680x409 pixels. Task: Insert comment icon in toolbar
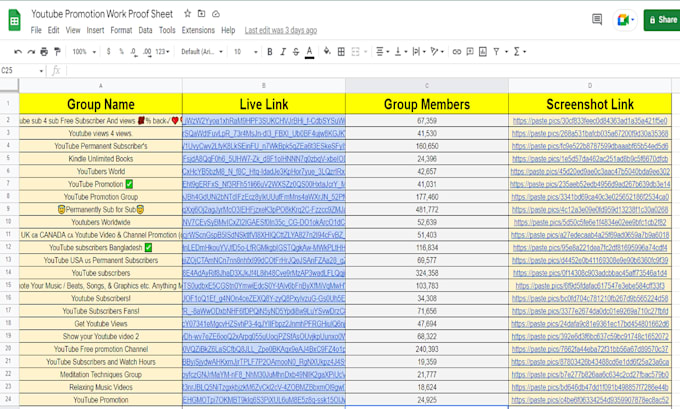(x=470, y=52)
